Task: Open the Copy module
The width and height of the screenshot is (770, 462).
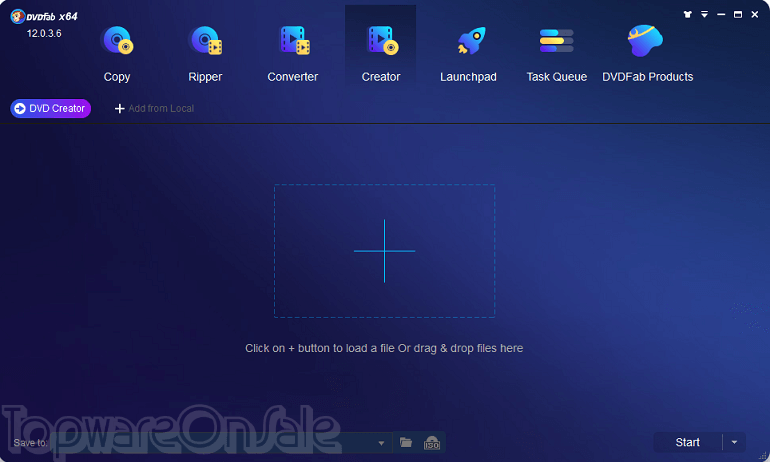Action: pos(117,54)
